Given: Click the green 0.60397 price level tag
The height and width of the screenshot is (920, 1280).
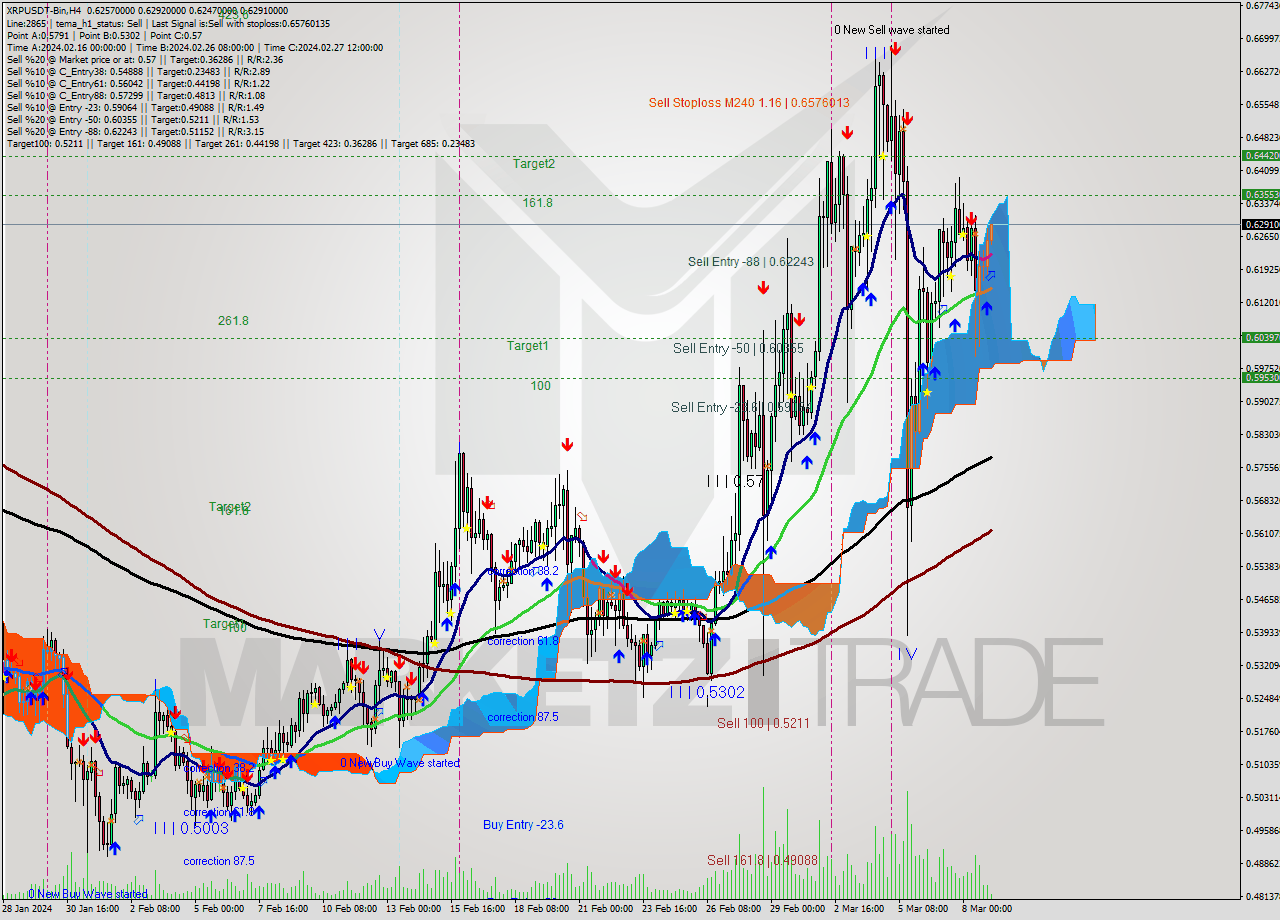Looking at the screenshot, I should click(x=1260, y=337).
